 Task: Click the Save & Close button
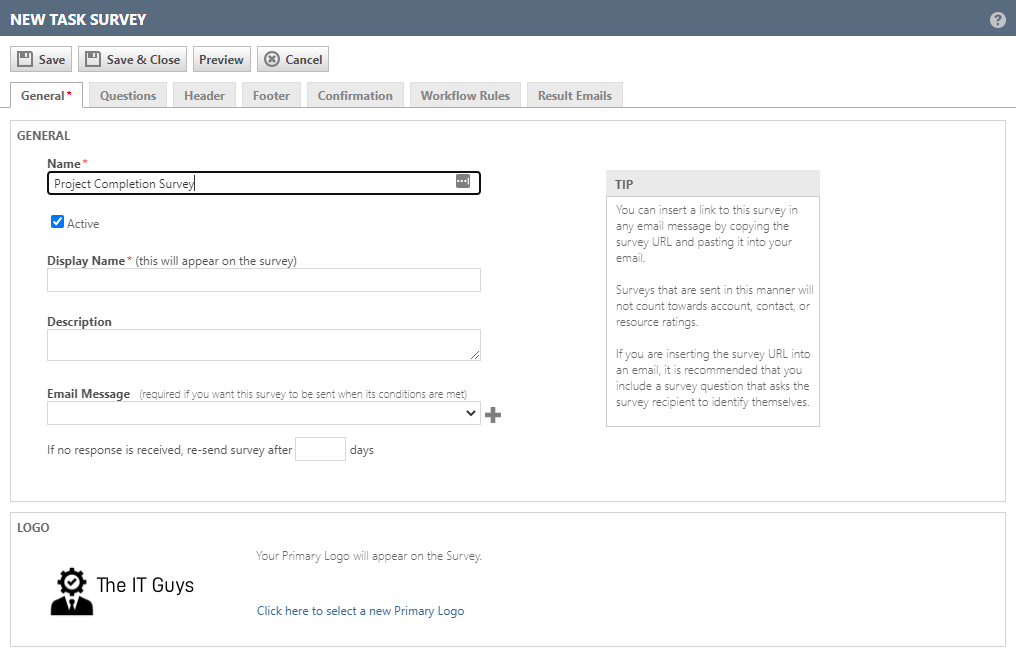132,60
